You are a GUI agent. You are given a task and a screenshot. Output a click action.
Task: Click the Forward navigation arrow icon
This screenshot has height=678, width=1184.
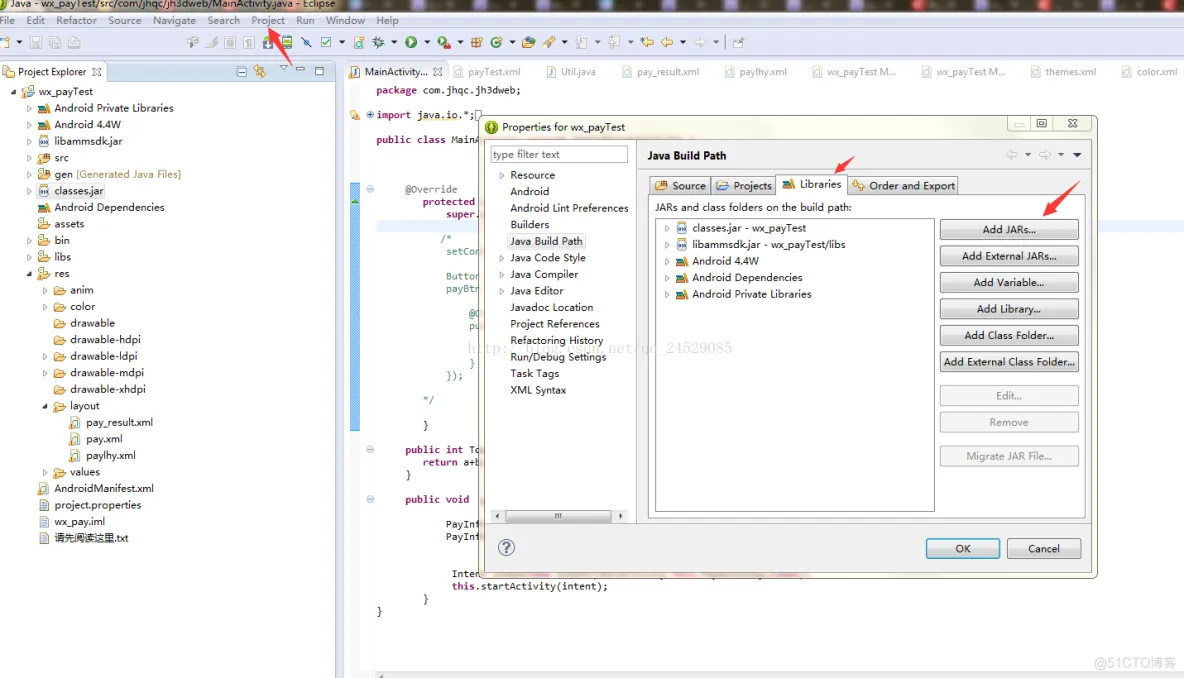tap(699, 42)
